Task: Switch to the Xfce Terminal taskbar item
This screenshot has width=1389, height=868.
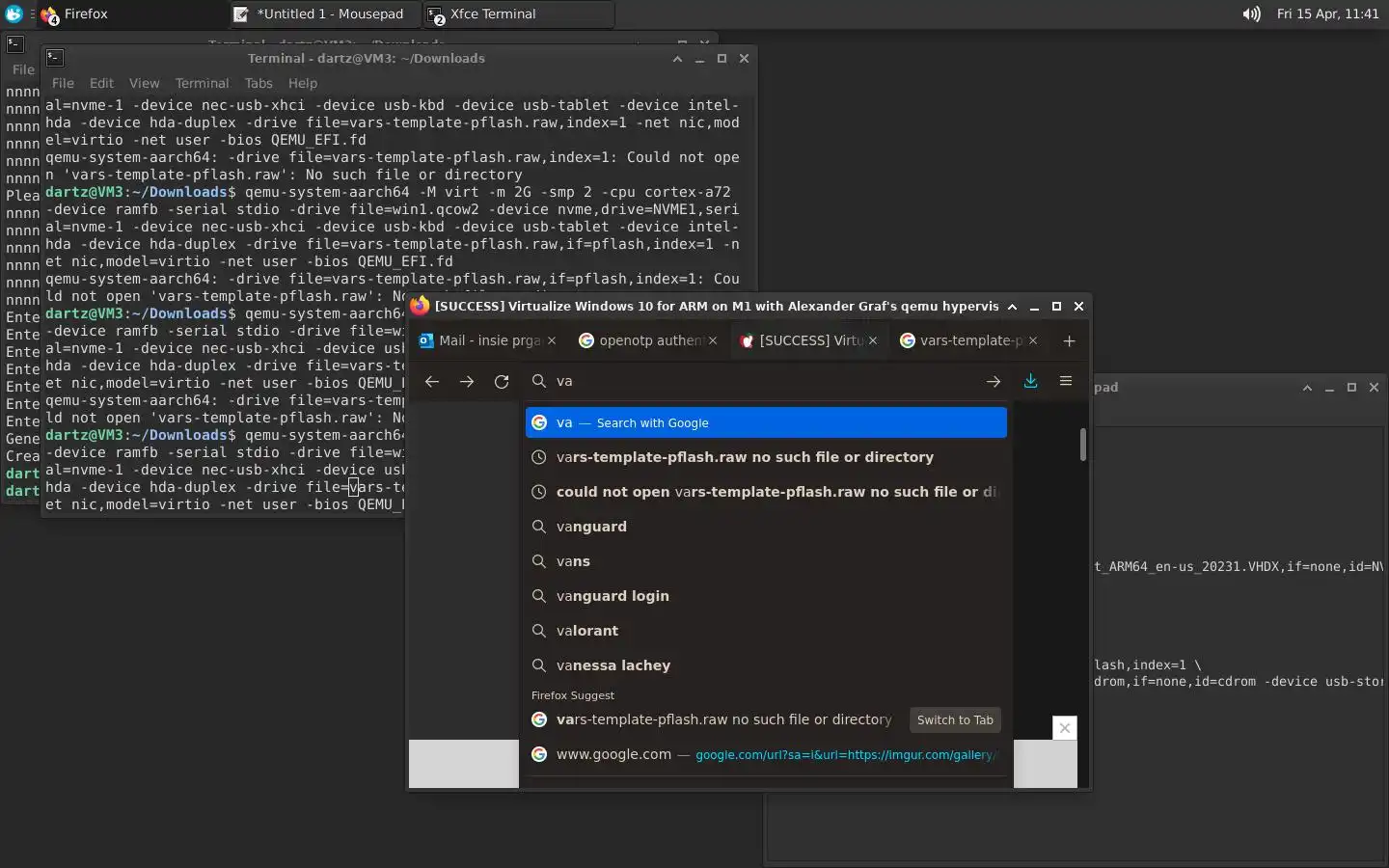Action: coord(518,14)
